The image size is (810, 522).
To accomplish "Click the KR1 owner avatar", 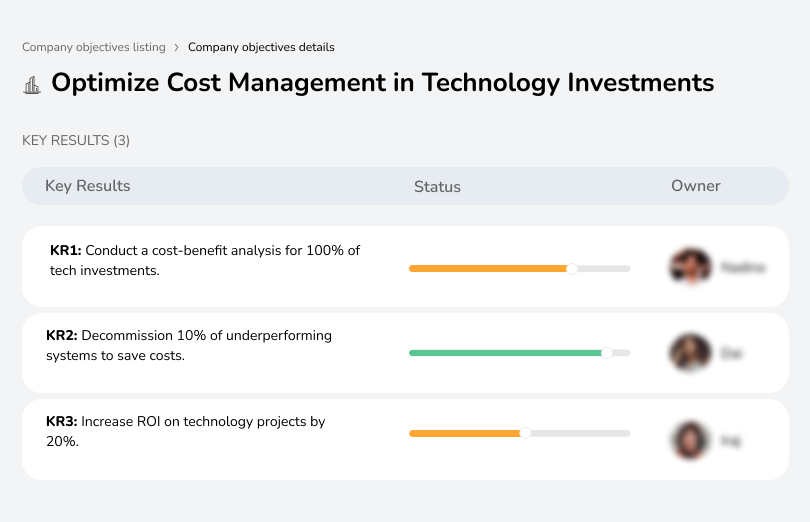I will tap(691, 267).
